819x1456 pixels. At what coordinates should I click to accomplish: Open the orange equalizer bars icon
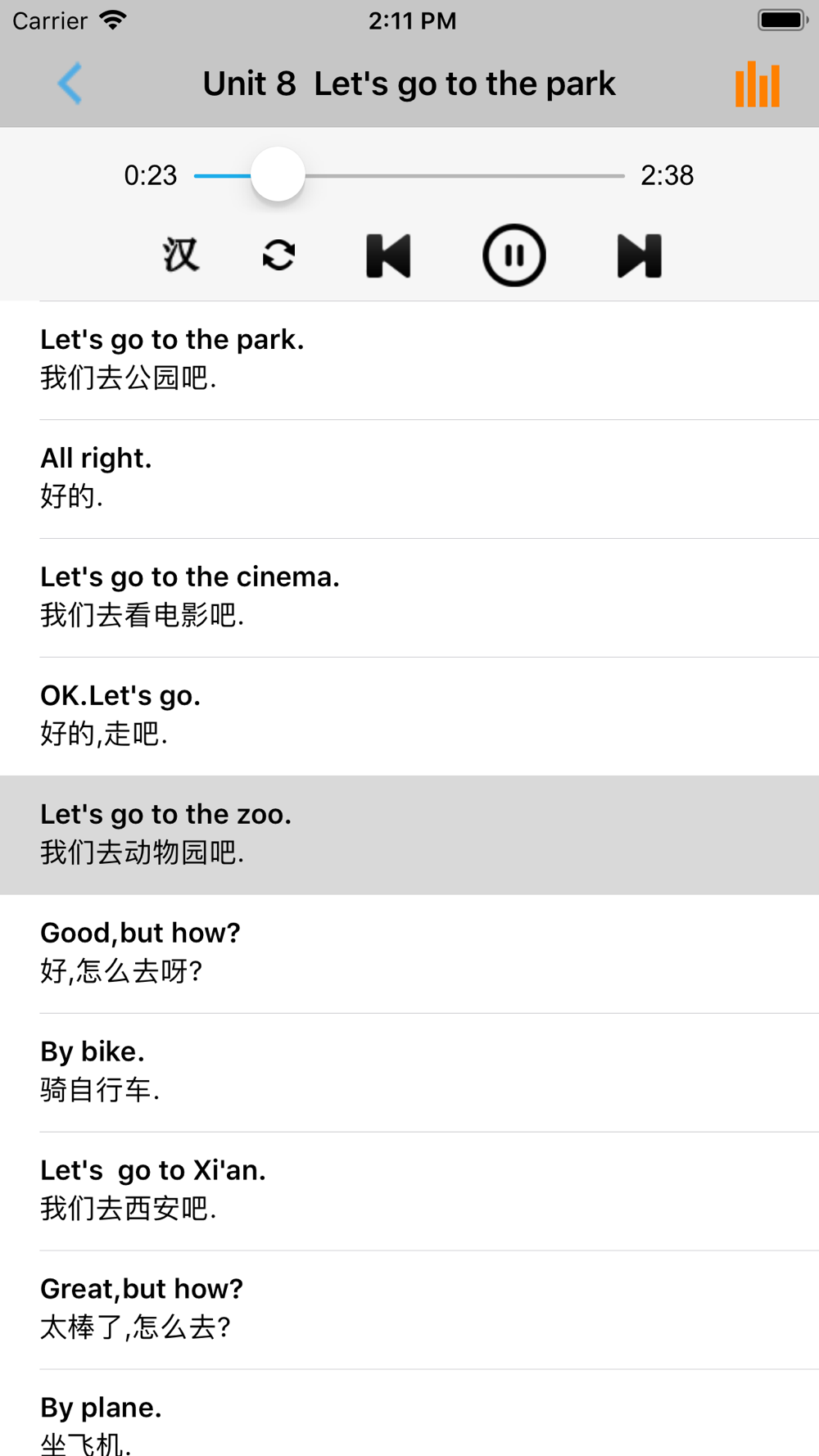[x=758, y=84]
